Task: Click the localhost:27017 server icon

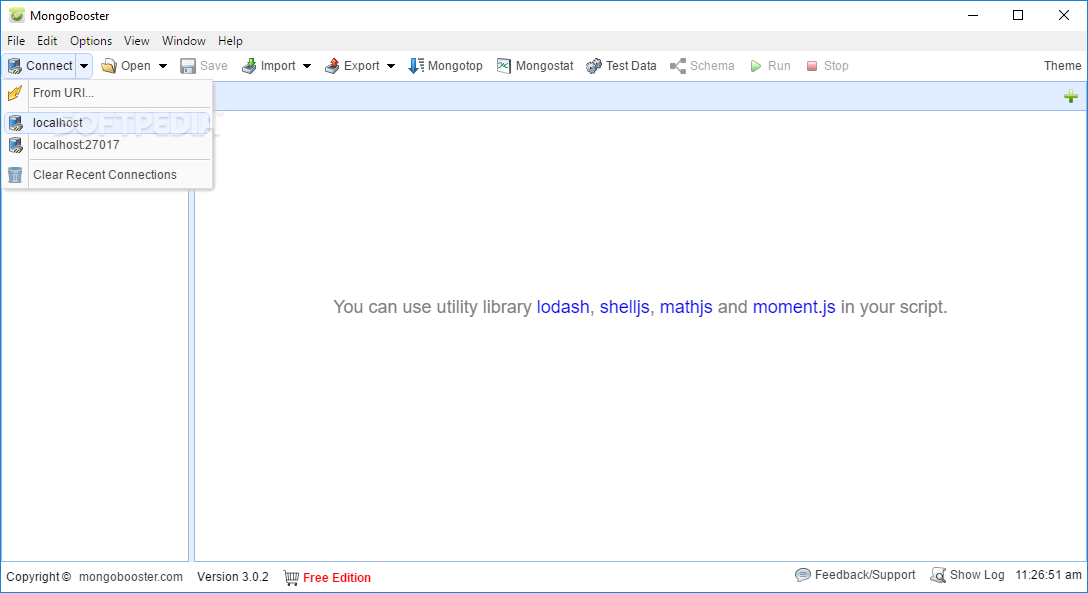Action: [x=15, y=145]
